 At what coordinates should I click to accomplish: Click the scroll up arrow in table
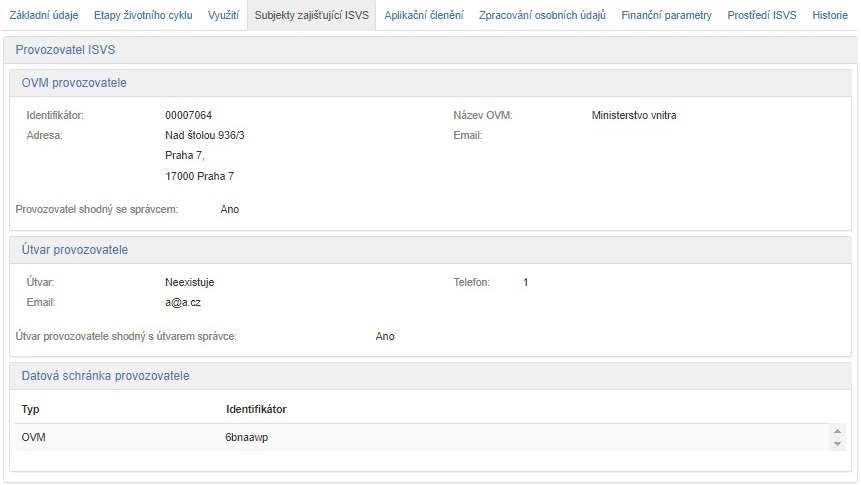point(838,431)
